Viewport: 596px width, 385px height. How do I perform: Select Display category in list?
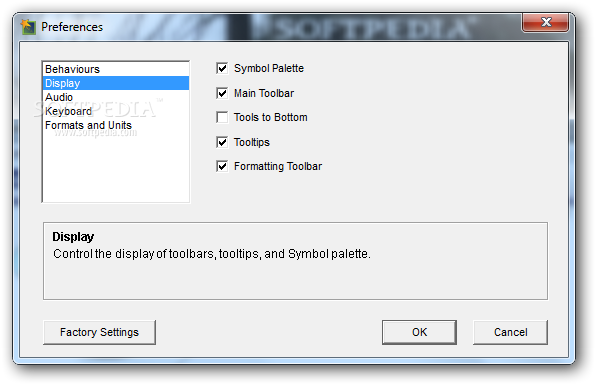point(116,83)
